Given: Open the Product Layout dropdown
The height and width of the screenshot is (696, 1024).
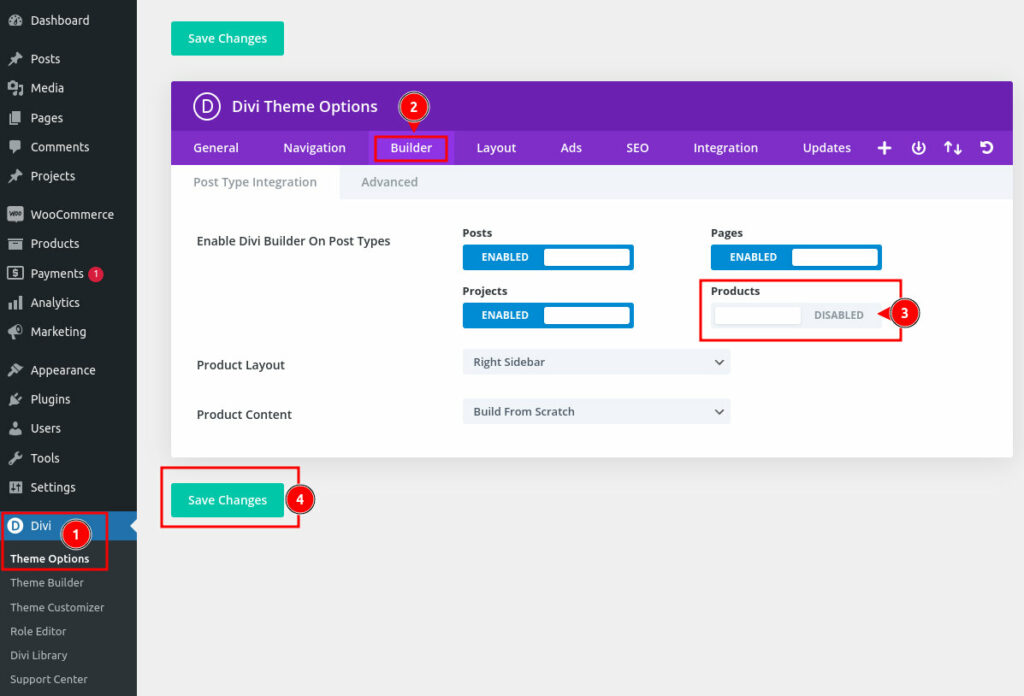Looking at the screenshot, I should click(596, 362).
